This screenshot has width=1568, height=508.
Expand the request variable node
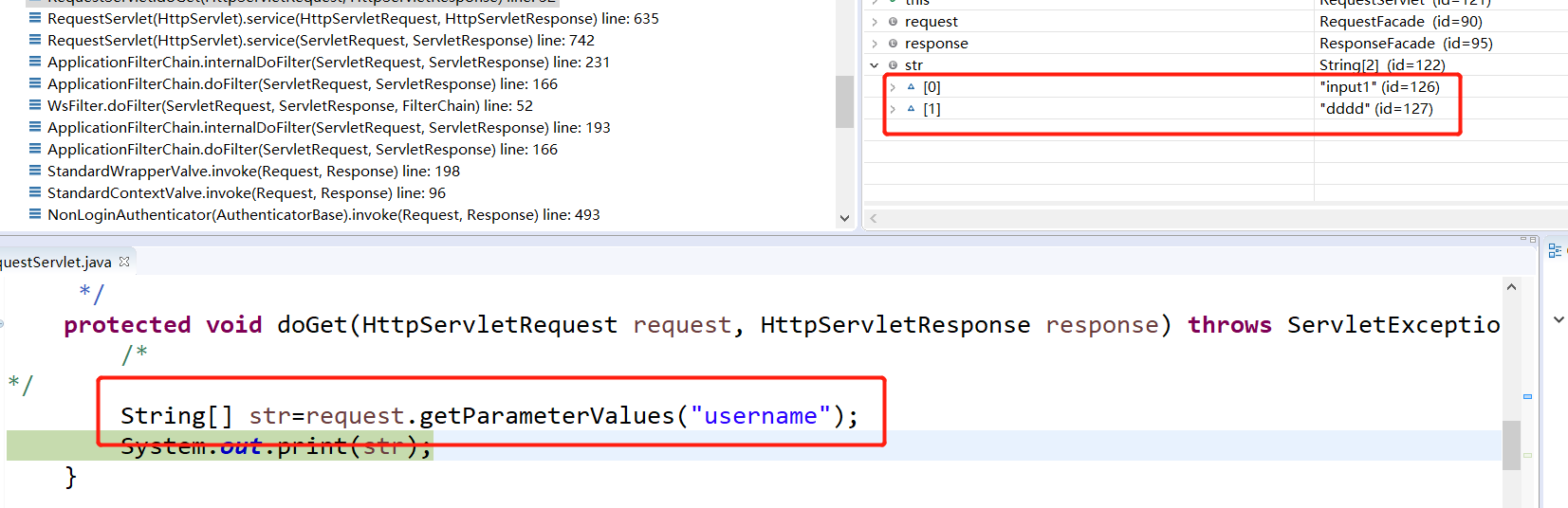875,21
